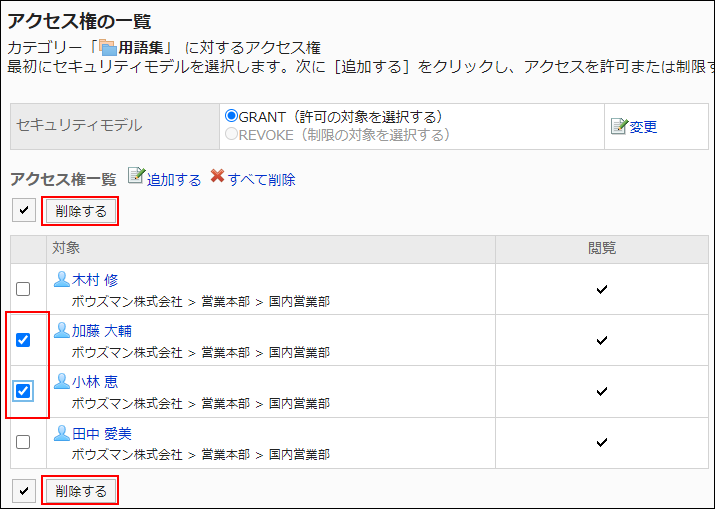The image size is (715, 509).
Task: Open the 木村 修 user link
Action: 95,280
